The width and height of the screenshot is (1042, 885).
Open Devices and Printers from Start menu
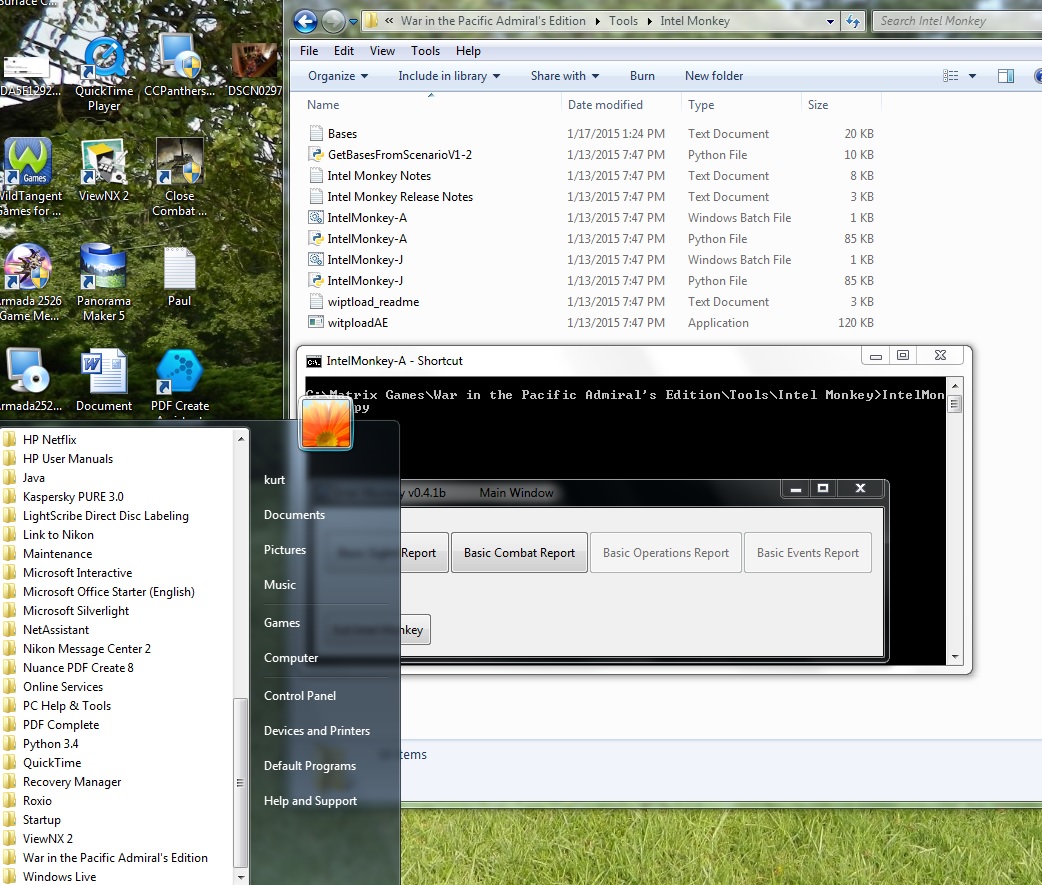[316, 731]
